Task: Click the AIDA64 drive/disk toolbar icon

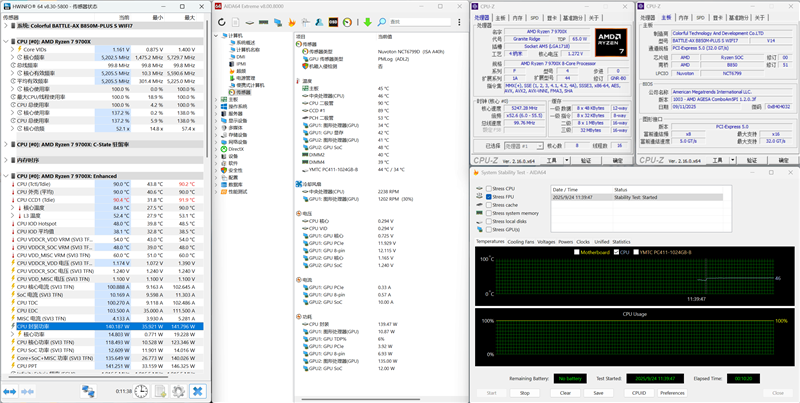Action: (250, 22)
